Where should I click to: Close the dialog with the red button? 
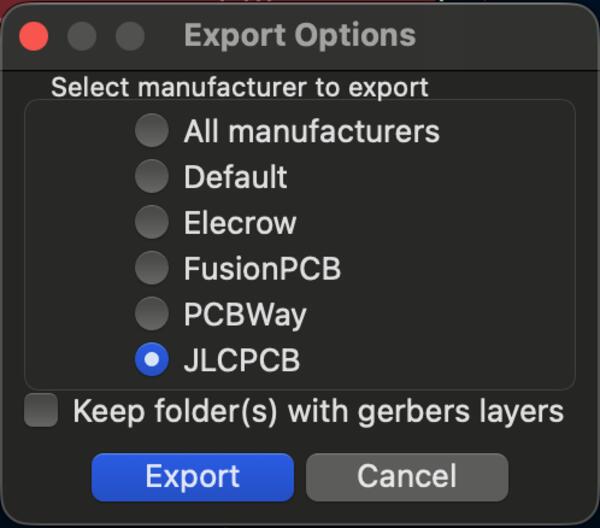coord(35,36)
